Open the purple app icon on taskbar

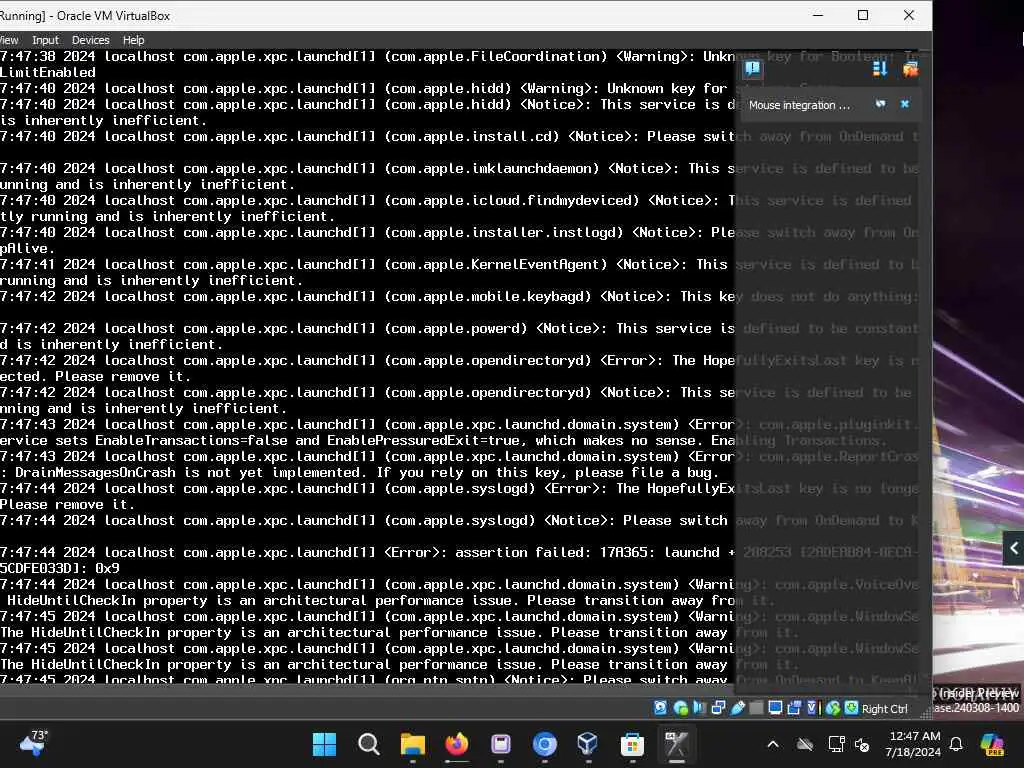[501, 744]
